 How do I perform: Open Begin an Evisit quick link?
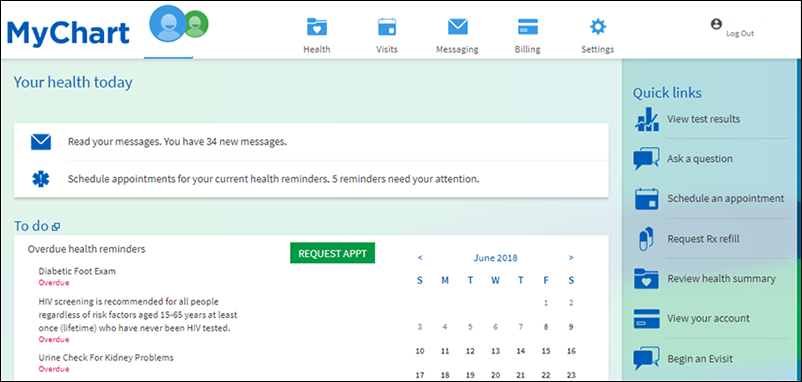click(x=700, y=358)
